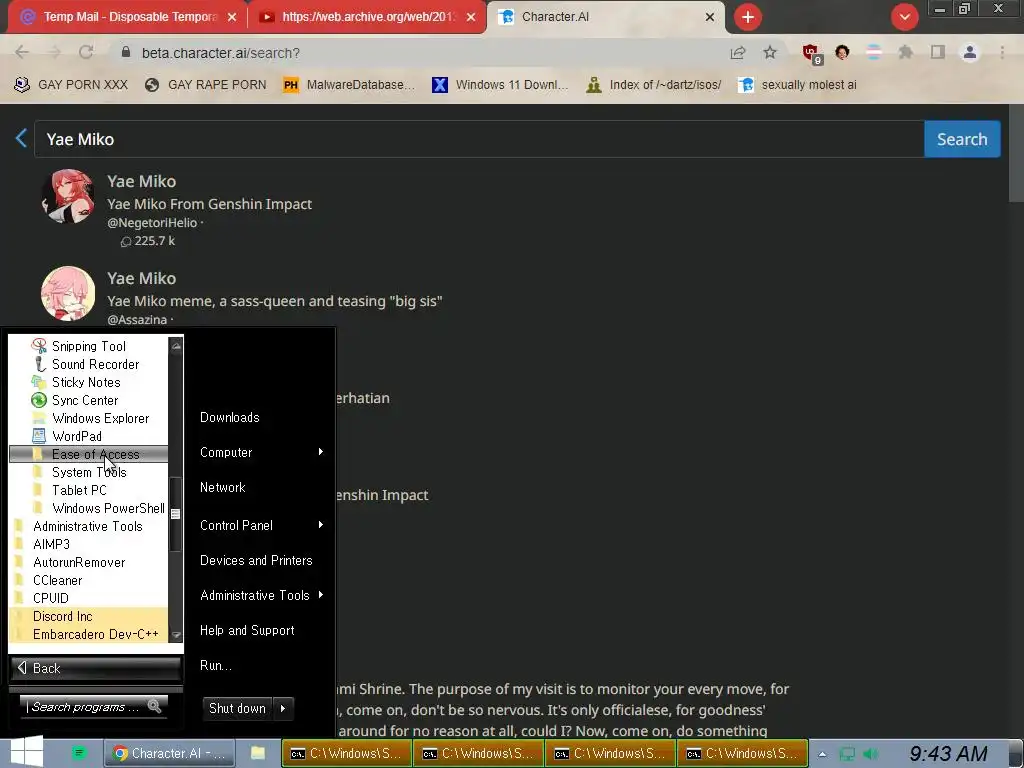The width and height of the screenshot is (1024, 768).
Task: Toggle the browser side panel icon
Action: pyautogui.click(x=938, y=52)
